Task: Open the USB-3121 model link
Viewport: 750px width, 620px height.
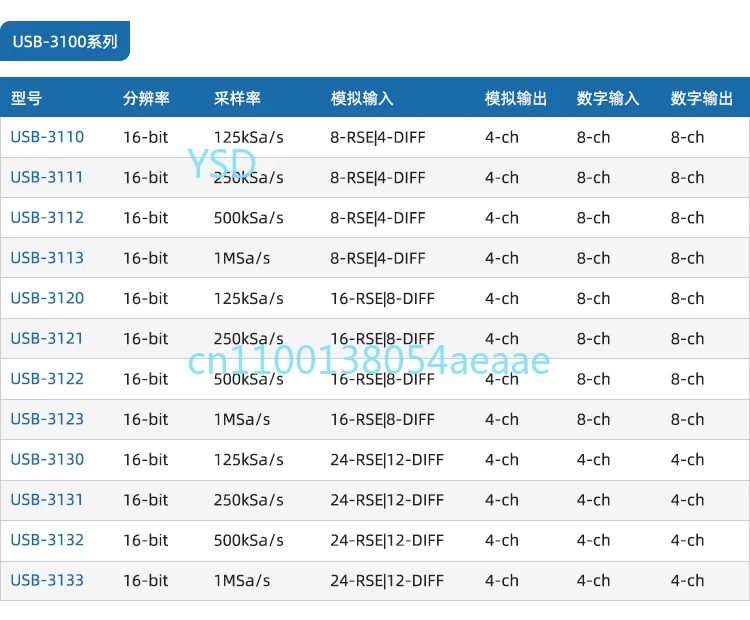Action: coord(47,338)
